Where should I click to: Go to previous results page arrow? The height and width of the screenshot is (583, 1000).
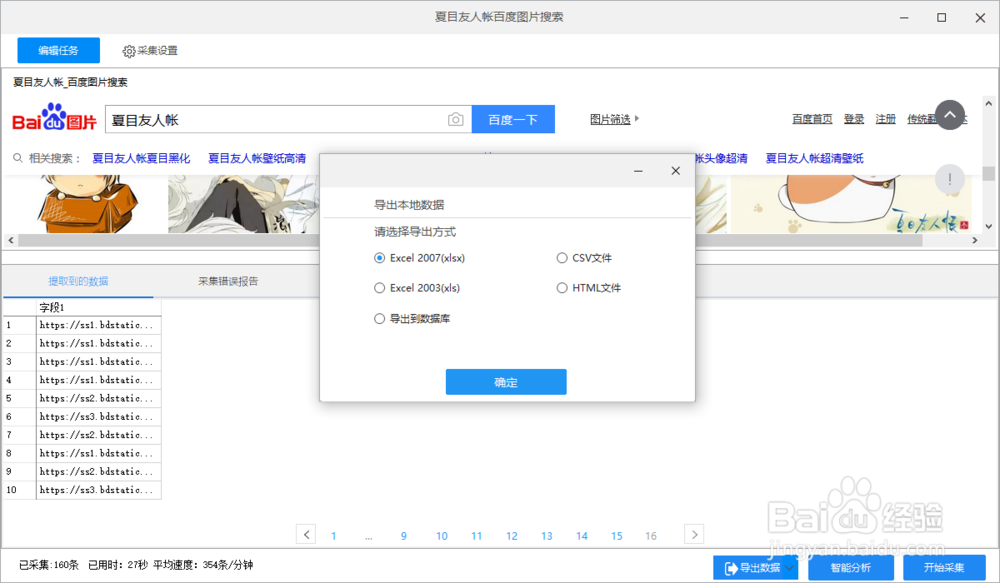point(306,535)
